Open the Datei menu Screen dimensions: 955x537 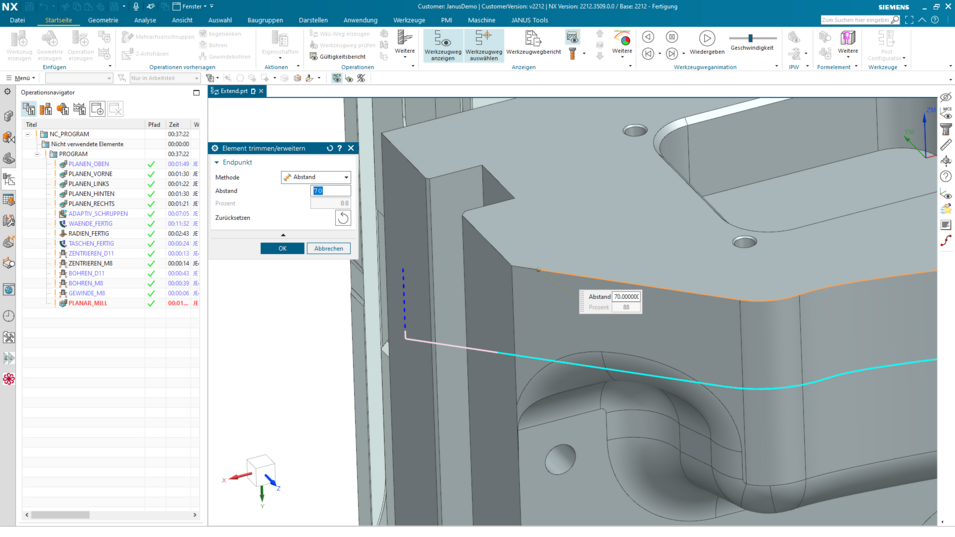point(17,20)
